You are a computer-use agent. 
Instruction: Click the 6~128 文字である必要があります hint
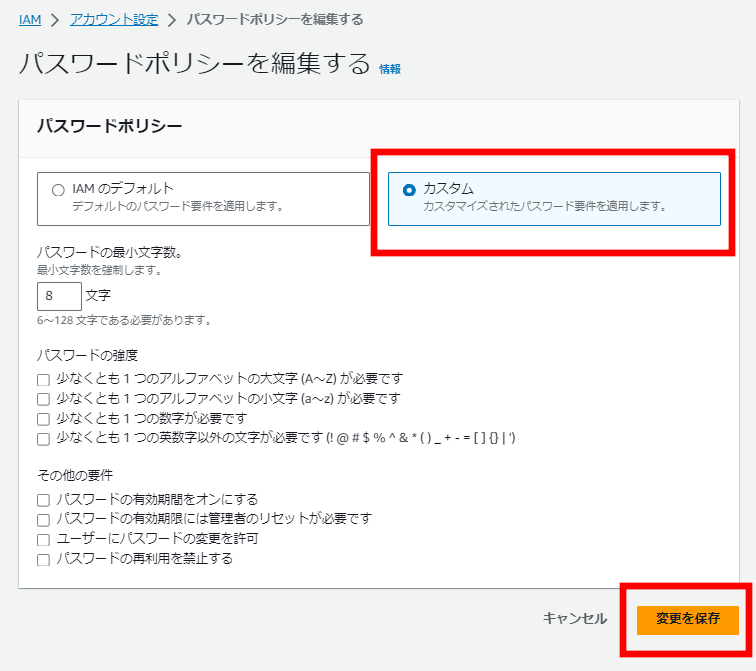tap(124, 320)
